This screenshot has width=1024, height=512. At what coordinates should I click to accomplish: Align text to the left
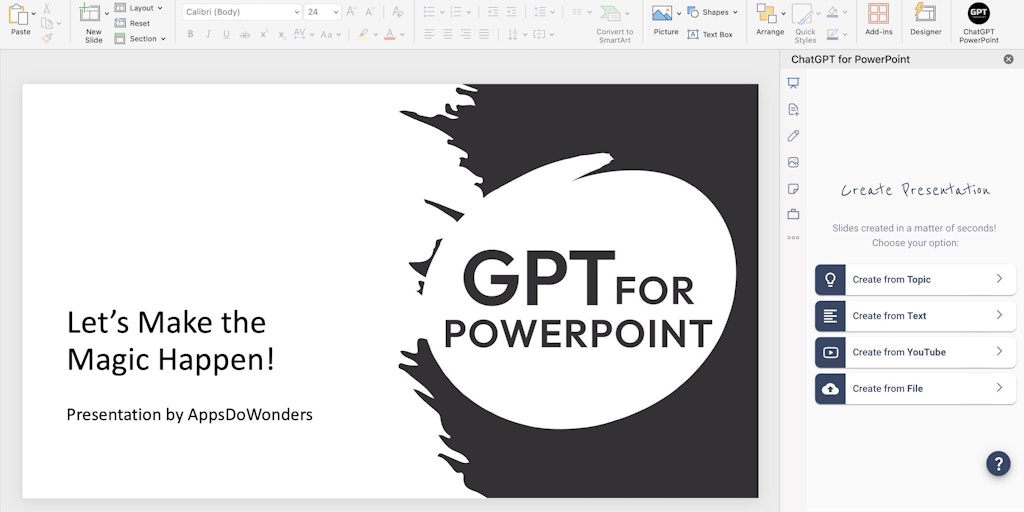(429, 34)
